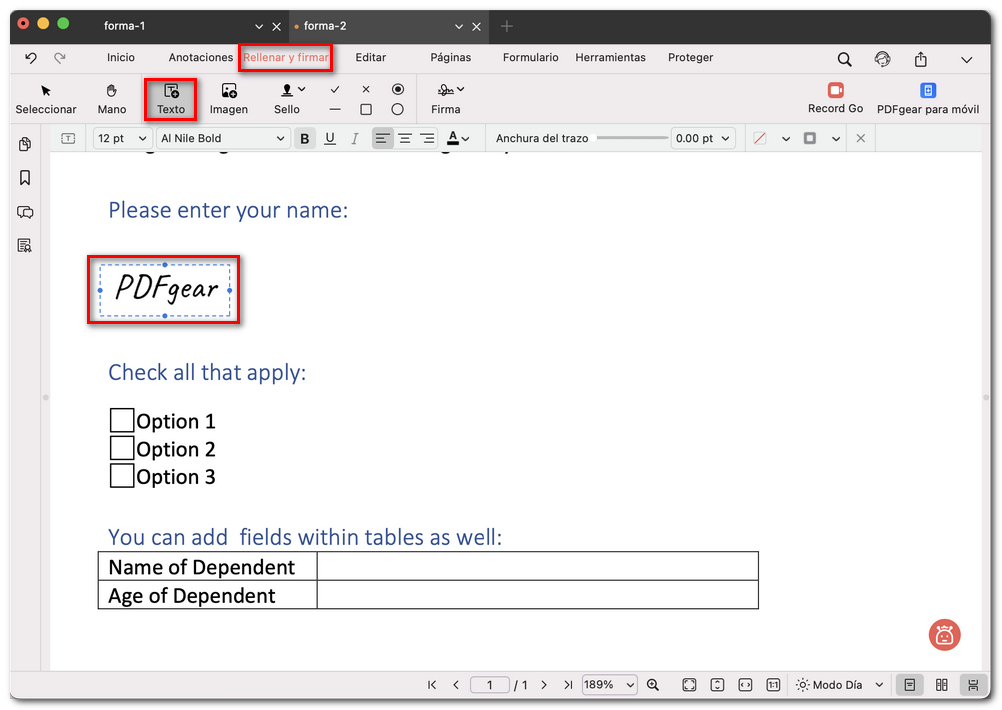1002x710 pixels.
Task: Open the Anotaciones menu tab
Action: point(201,58)
